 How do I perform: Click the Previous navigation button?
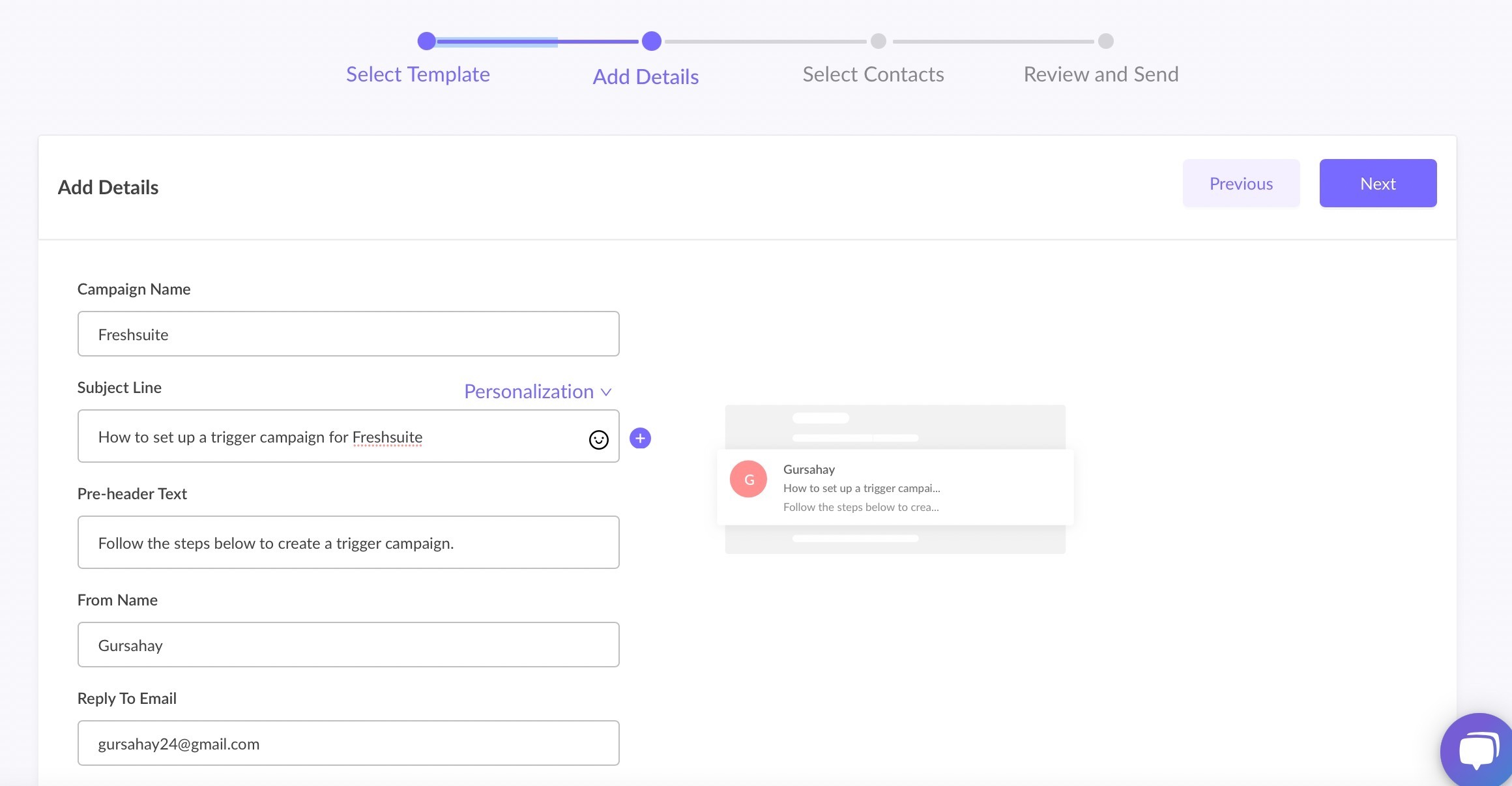tap(1242, 183)
